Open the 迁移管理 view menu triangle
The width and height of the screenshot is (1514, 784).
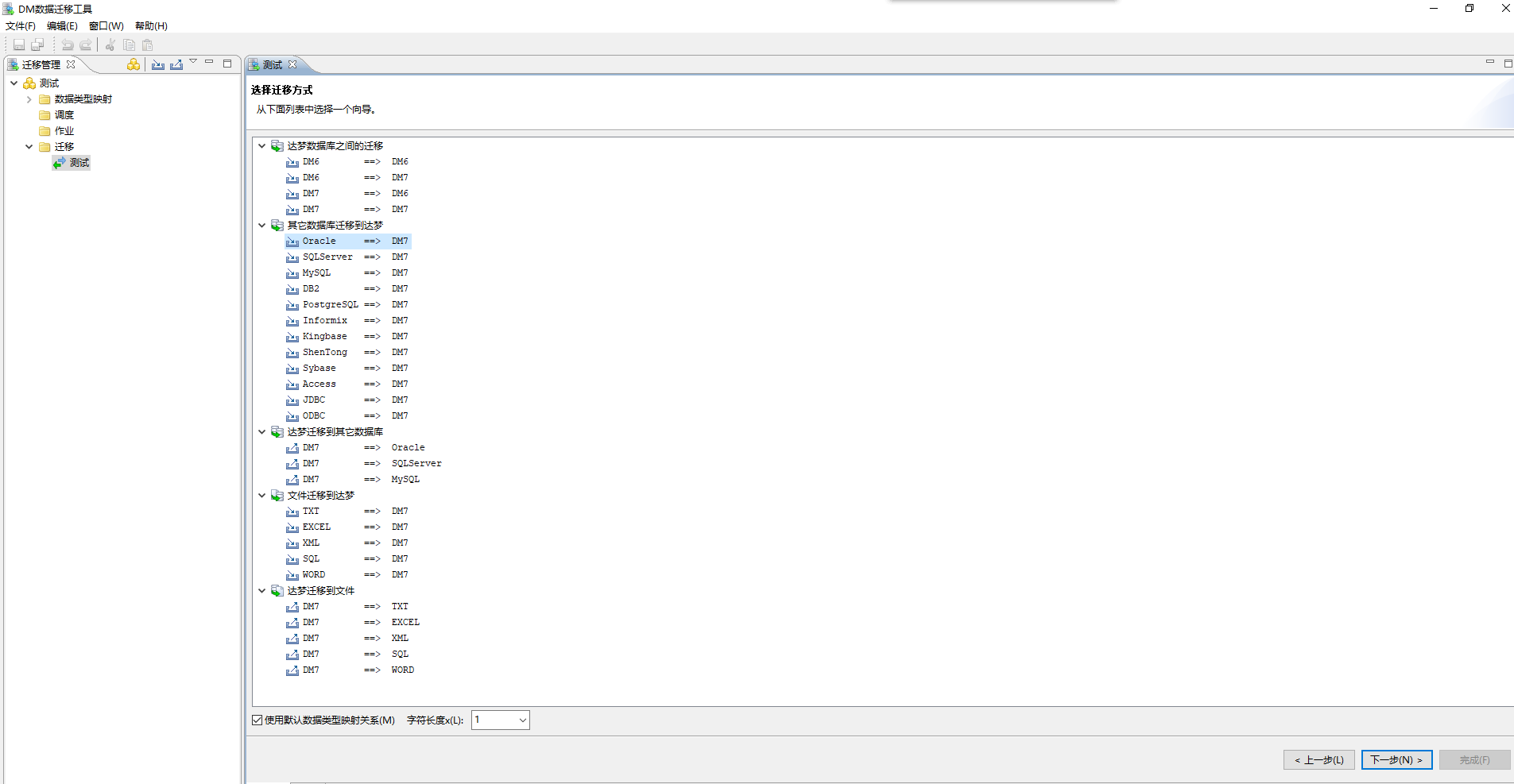click(193, 62)
